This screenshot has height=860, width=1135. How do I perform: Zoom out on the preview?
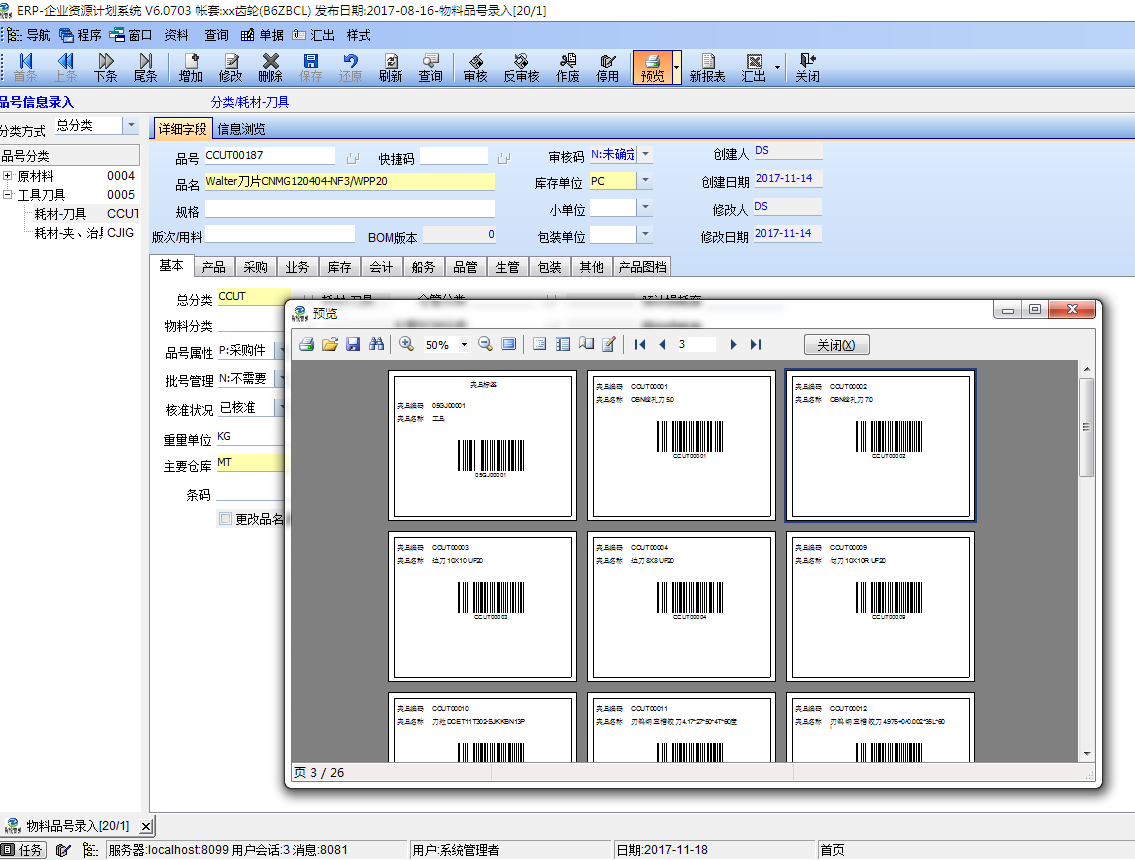tap(486, 345)
